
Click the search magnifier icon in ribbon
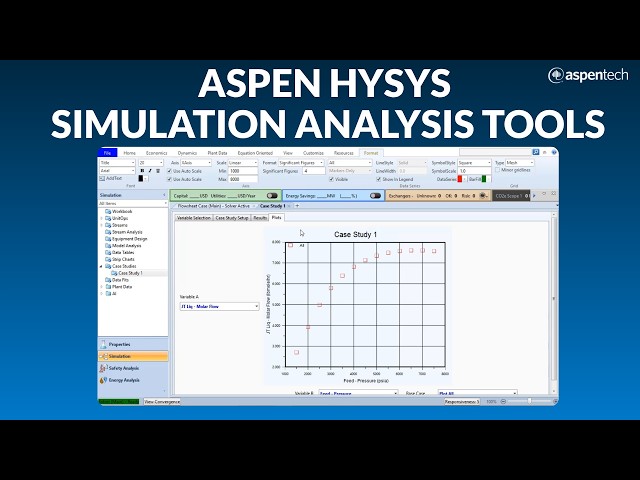point(536,152)
